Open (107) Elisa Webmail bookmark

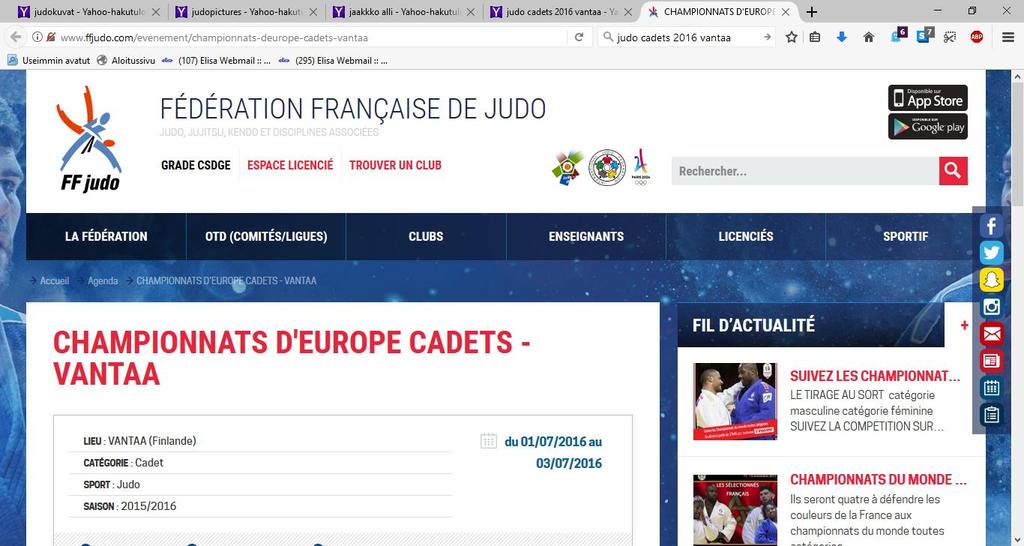point(216,61)
